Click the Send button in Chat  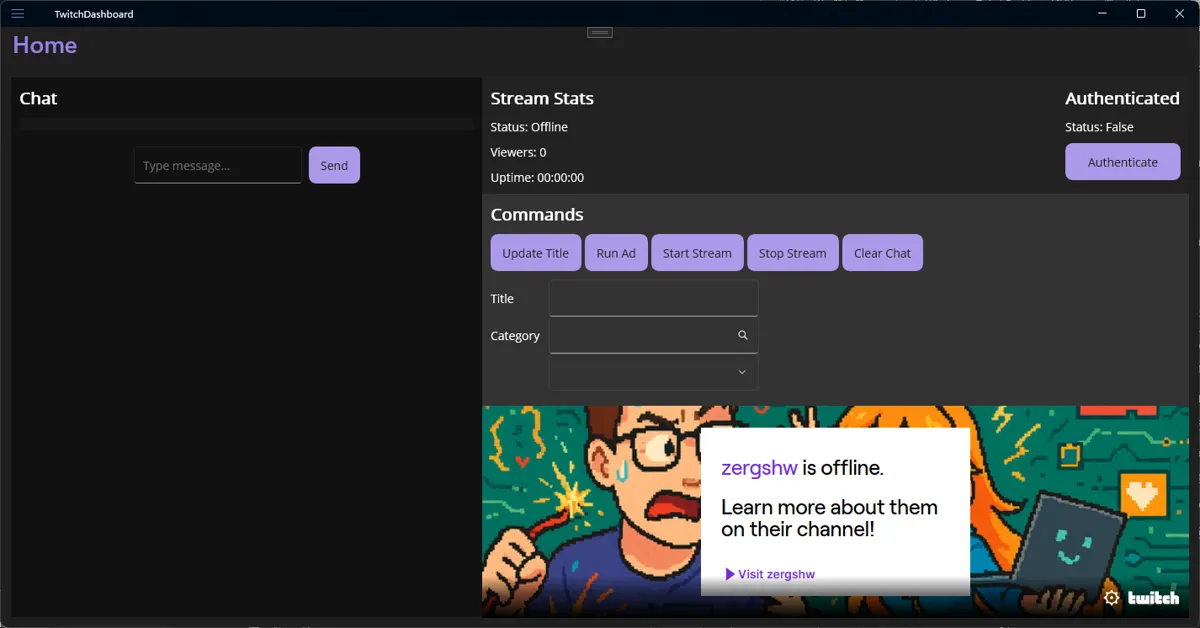[334, 165]
